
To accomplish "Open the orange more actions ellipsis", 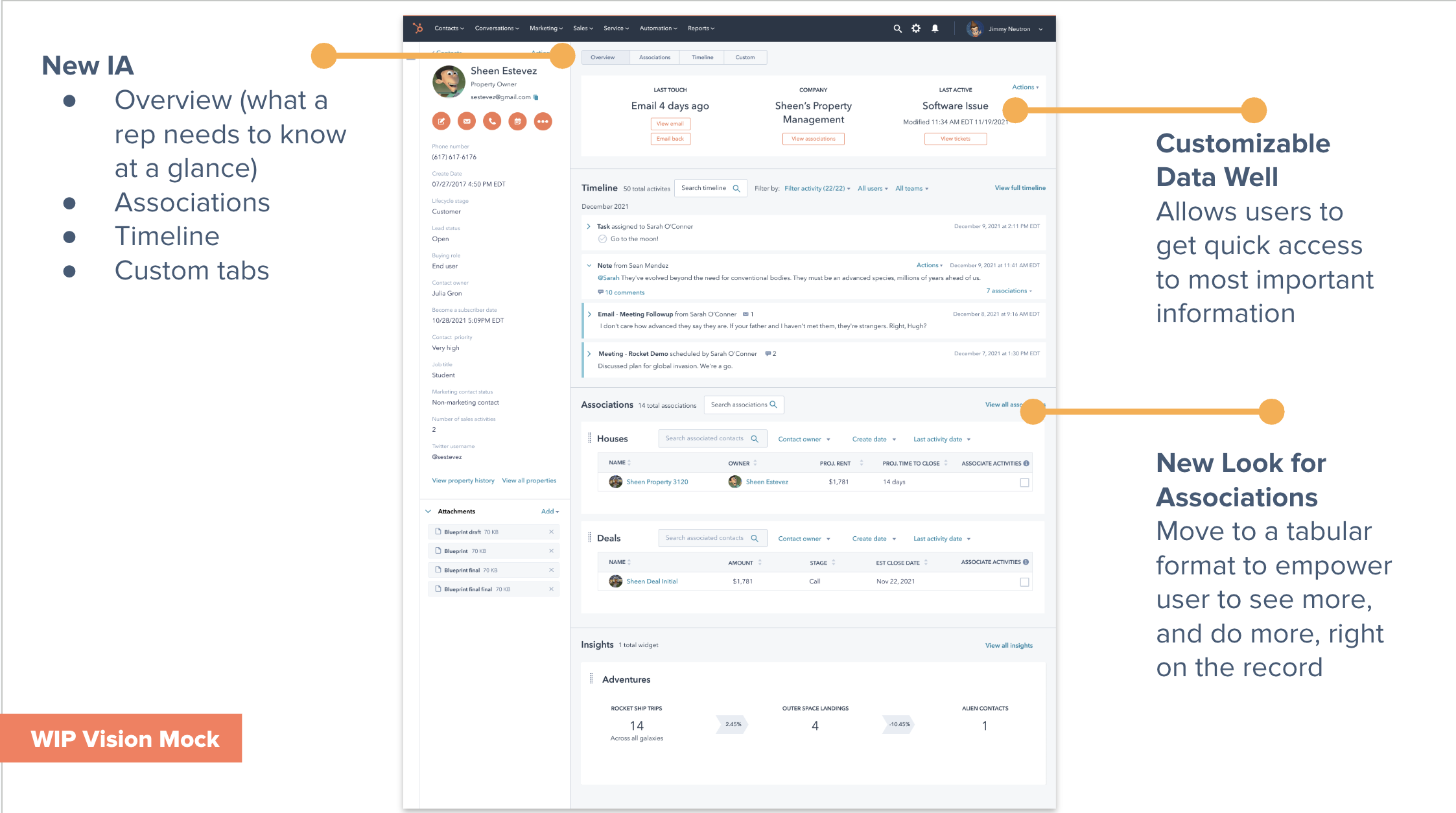I will click(x=543, y=121).
